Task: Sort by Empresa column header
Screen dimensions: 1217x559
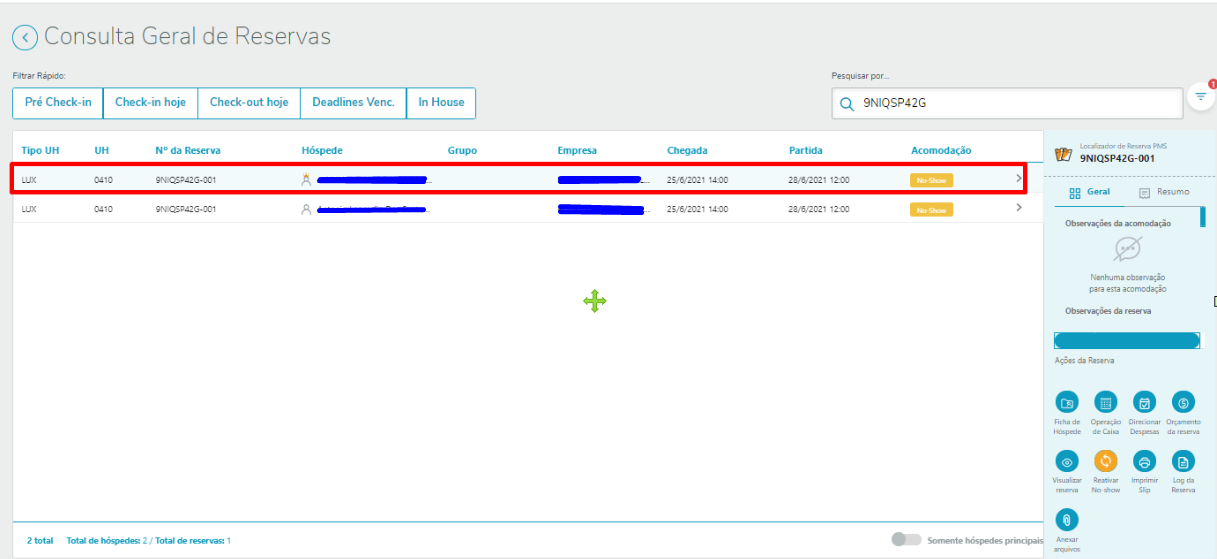Action: click(577, 150)
